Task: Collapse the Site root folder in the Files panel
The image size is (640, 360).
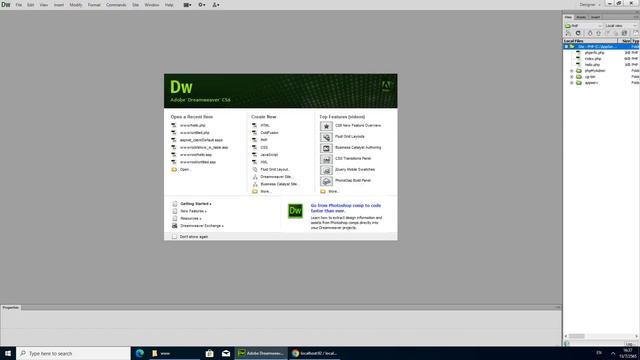Action: point(566,47)
